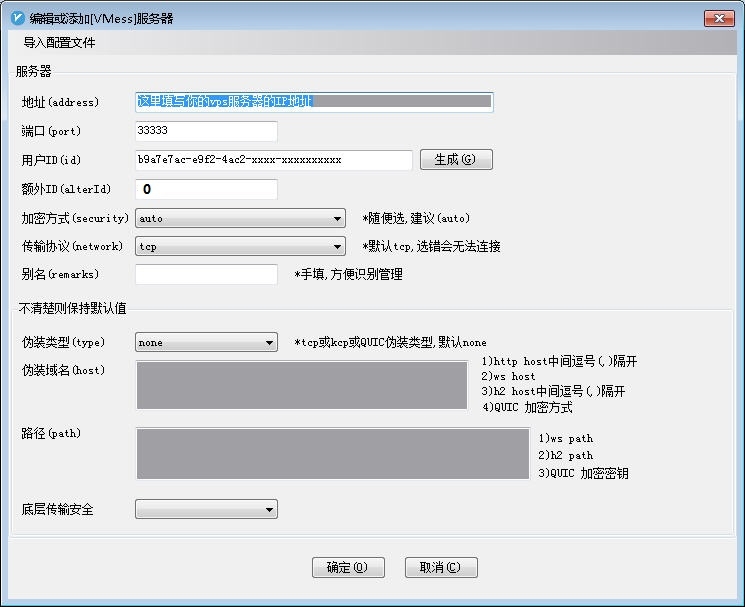Click the 端口(port) field showing 33333
This screenshot has height=607, width=745.
pyautogui.click(x=206, y=131)
